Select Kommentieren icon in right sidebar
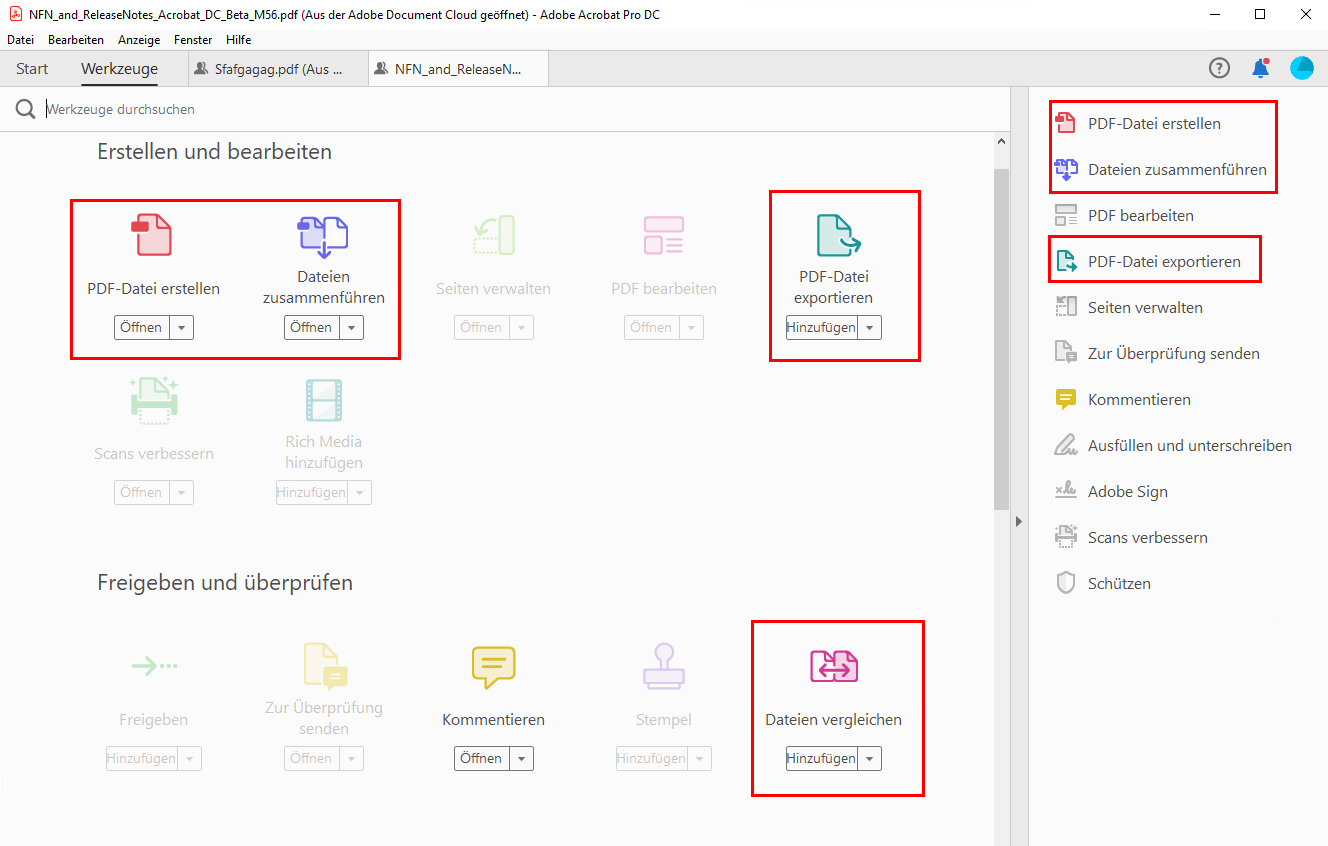 point(1066,399)
